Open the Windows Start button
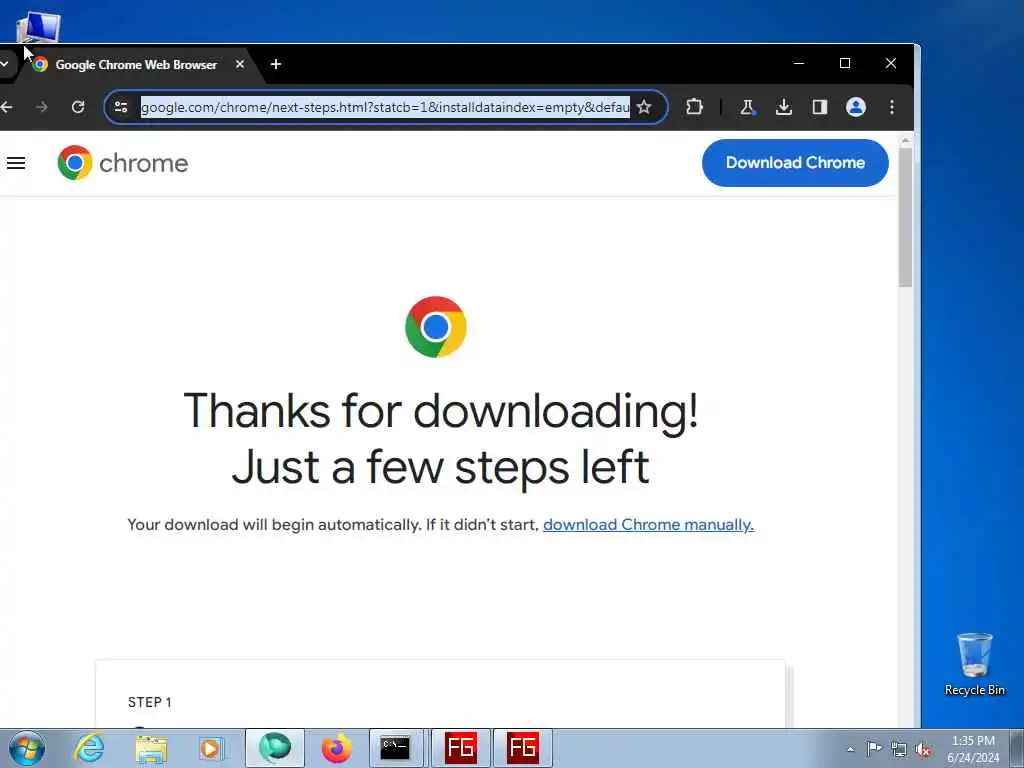 [x=27, y=748]
